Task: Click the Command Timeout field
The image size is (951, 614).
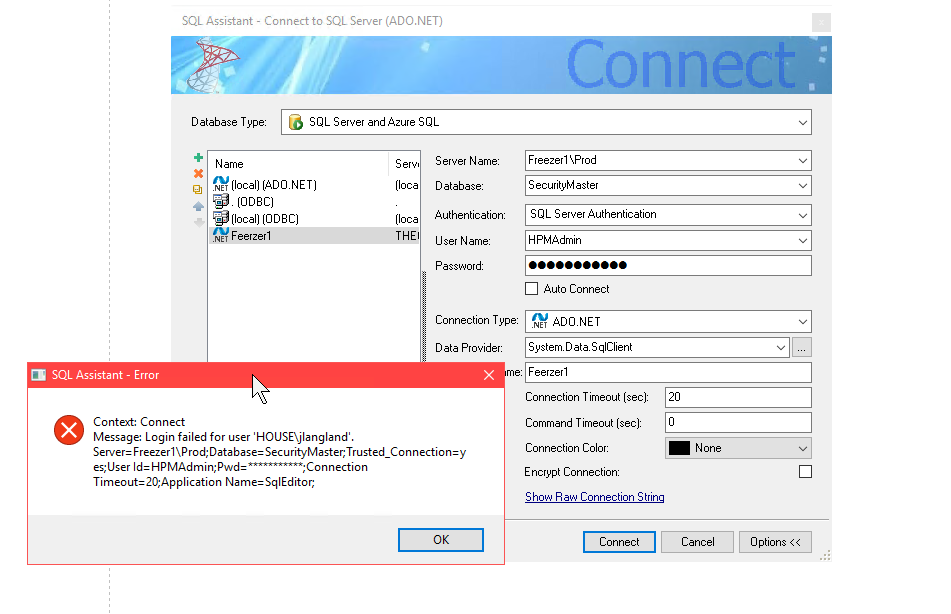Action: point(738,423)
